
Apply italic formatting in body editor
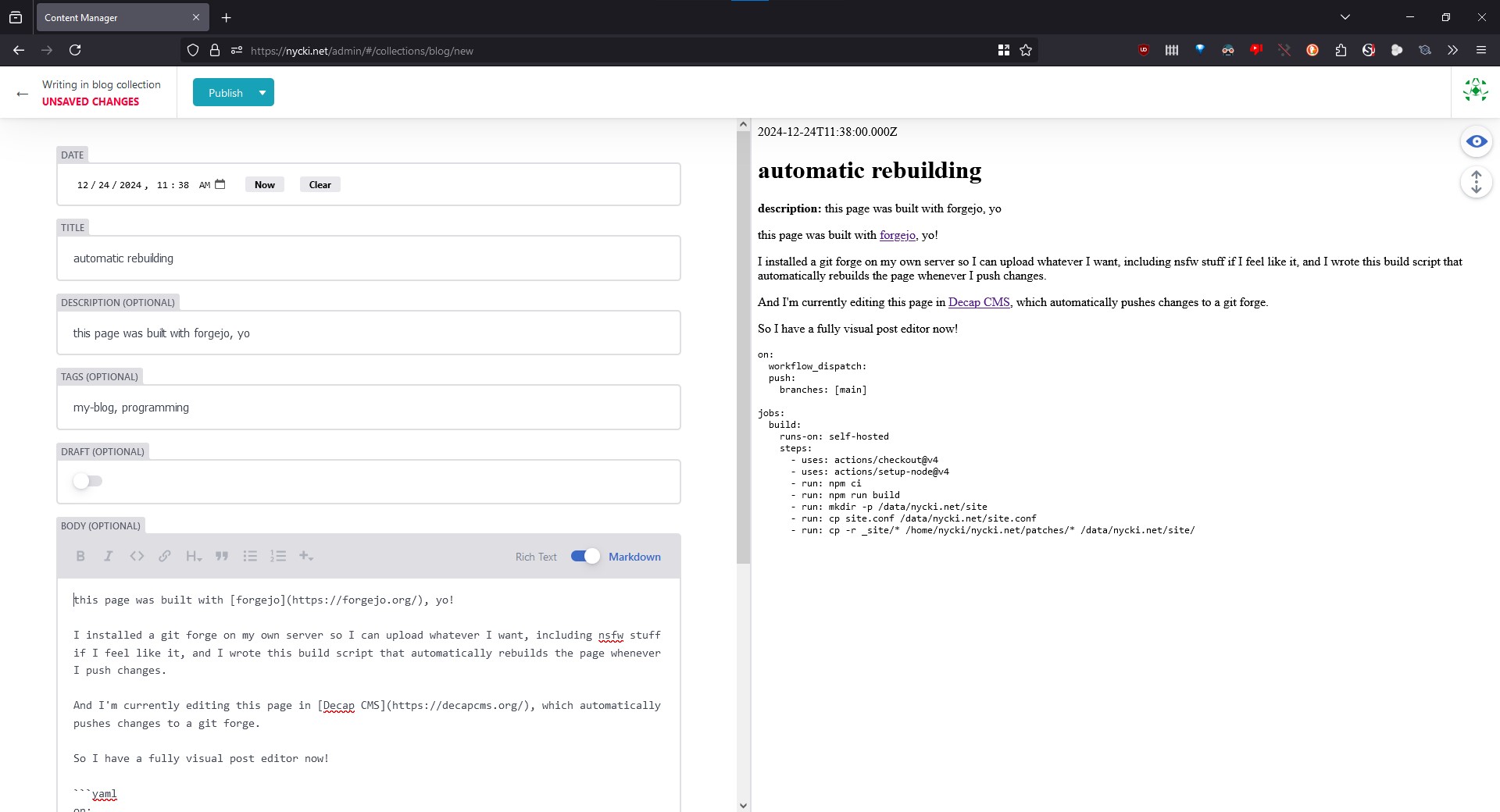click(109, 556)
